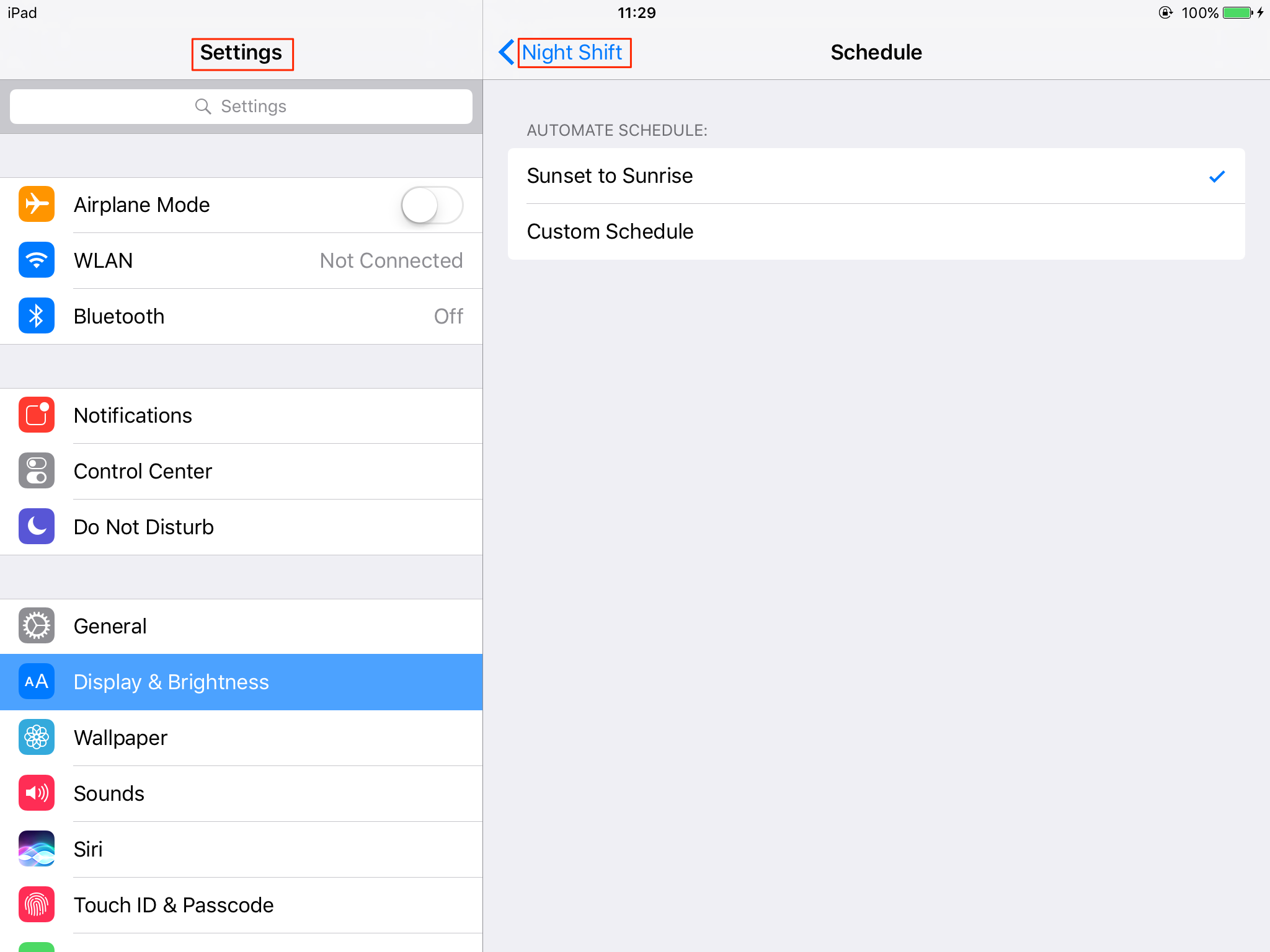Viewport: 1270px width, 952px height.
Task: Tap the Bluetooth Off status text
Action: pyautogui.click(x=448, y=316)
